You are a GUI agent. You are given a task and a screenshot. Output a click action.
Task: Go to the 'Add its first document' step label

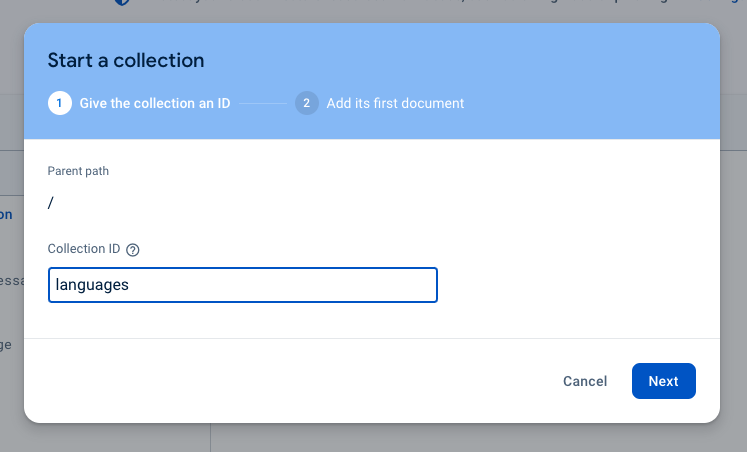point(395,103)
